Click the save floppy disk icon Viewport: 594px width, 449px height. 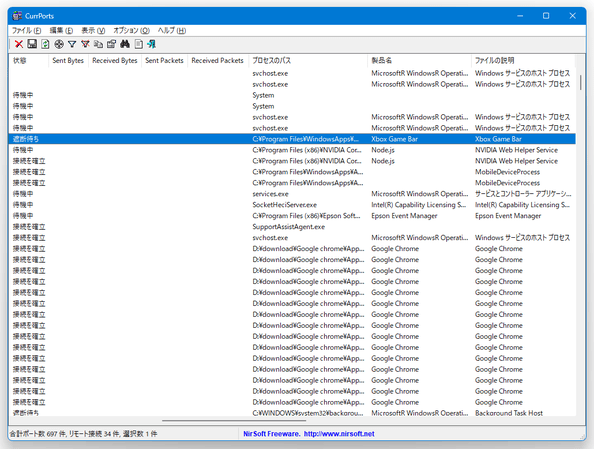click(x=32, y=44)
